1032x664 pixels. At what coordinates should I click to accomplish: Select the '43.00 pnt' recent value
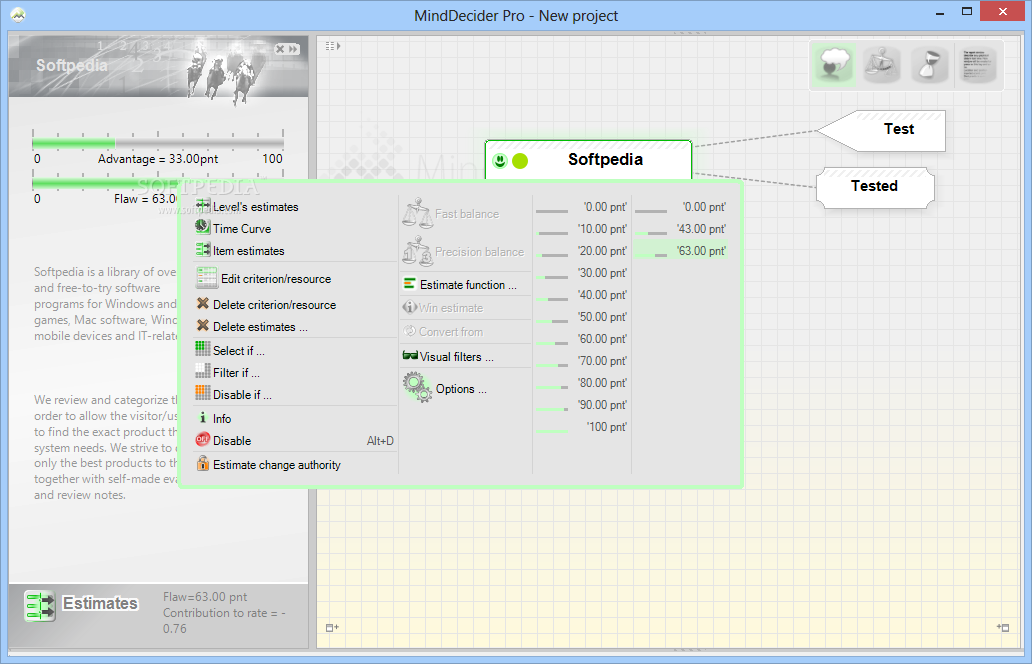[681, 228]
